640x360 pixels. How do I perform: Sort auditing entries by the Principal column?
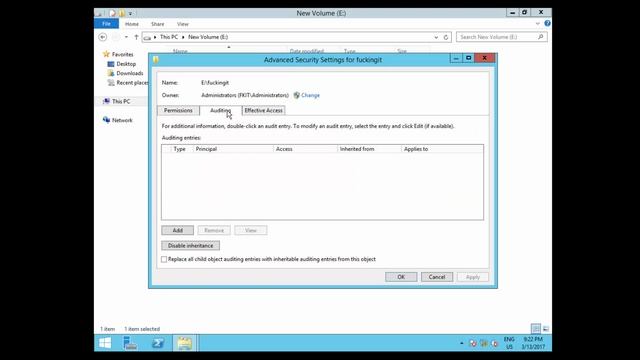[233, 149]
